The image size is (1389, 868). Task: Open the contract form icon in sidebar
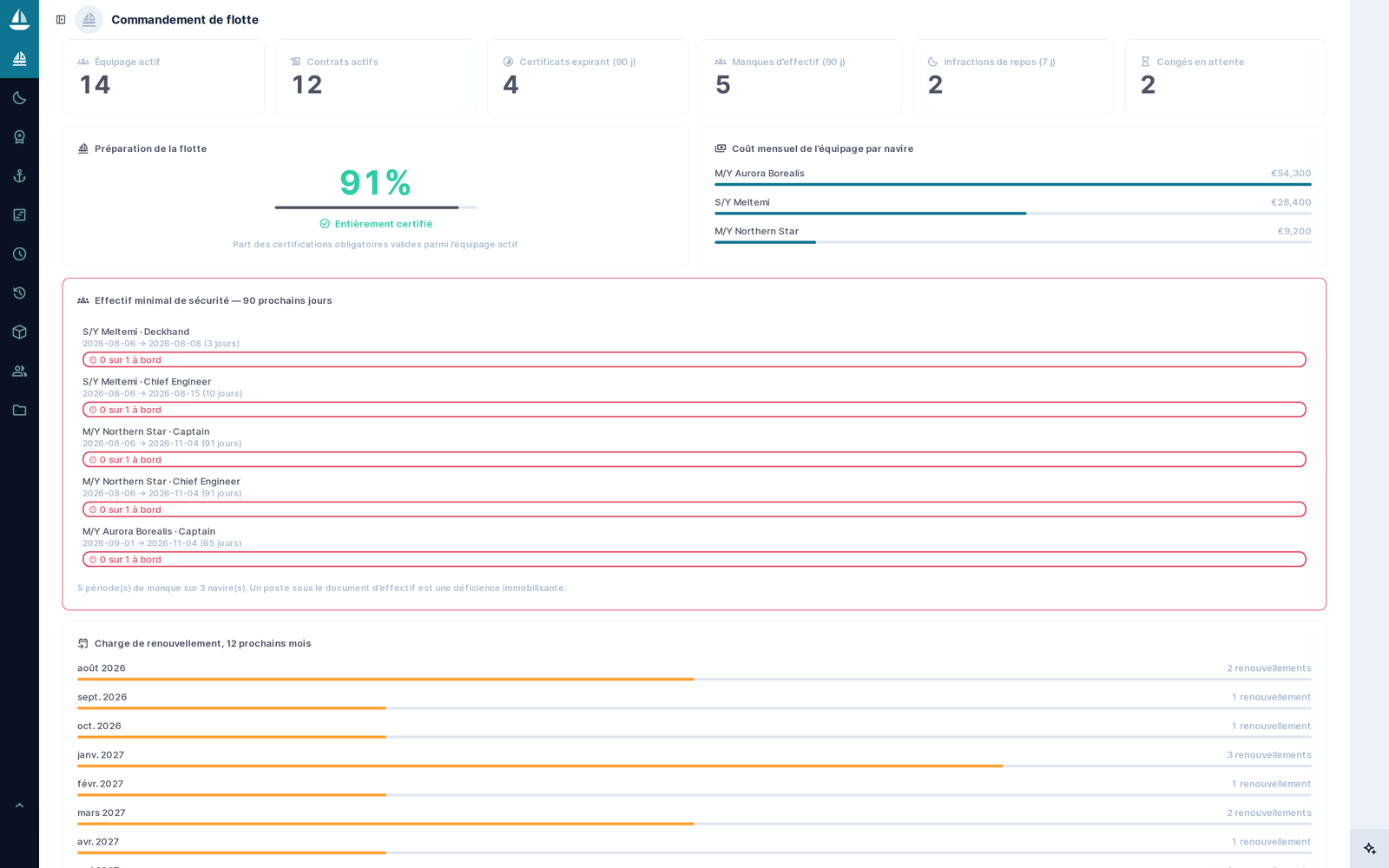click(x=19, y=215)
